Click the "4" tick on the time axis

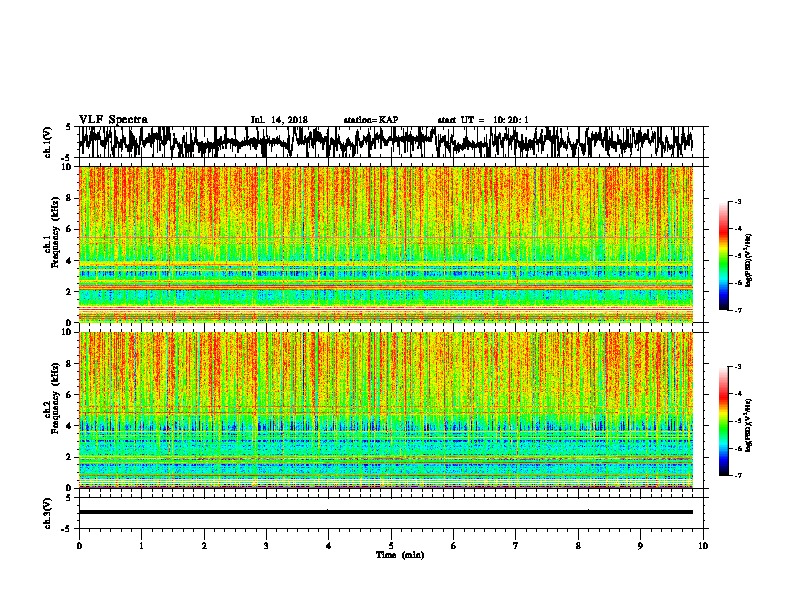(328, 546)
